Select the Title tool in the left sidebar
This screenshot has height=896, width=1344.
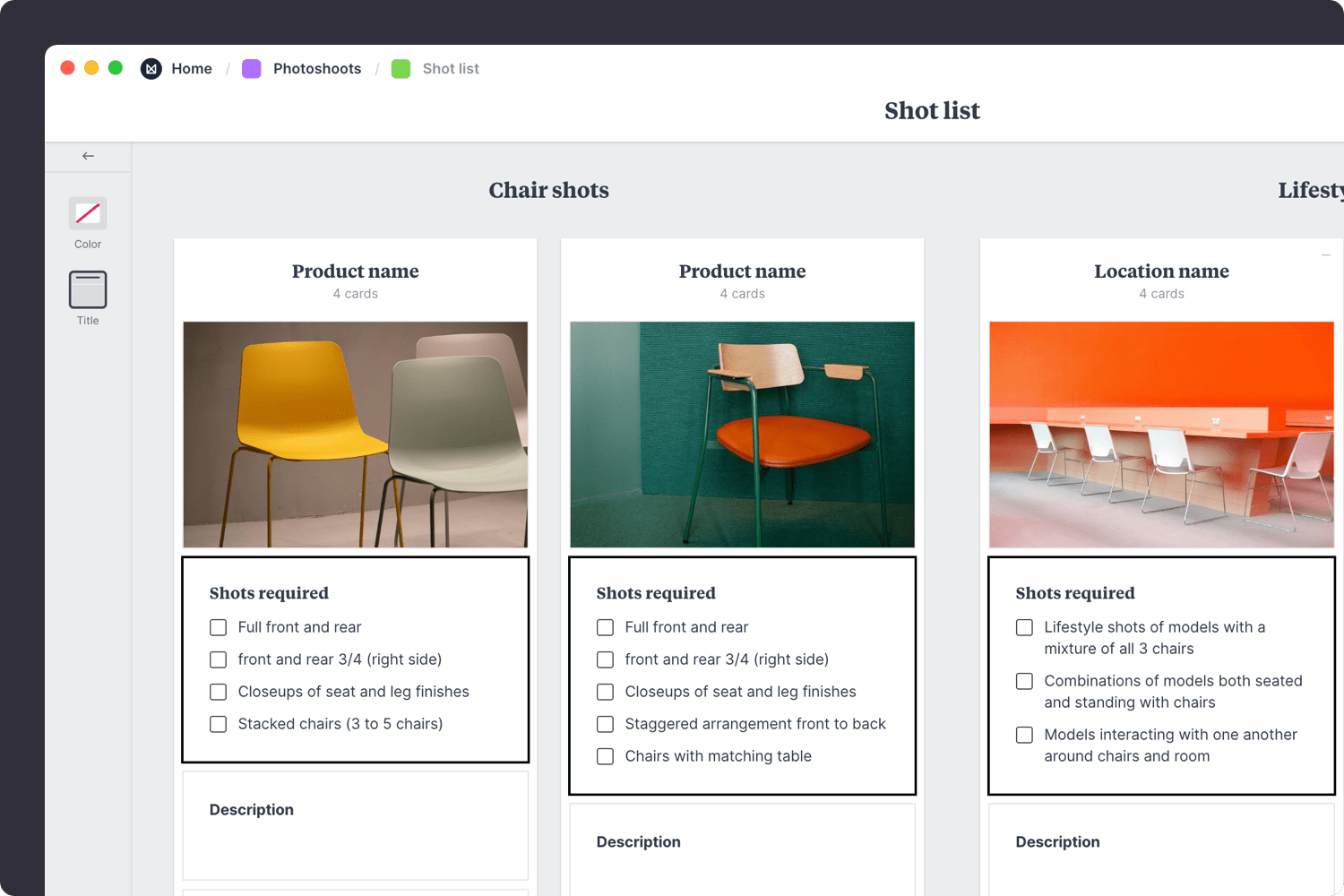click(87, 289)
